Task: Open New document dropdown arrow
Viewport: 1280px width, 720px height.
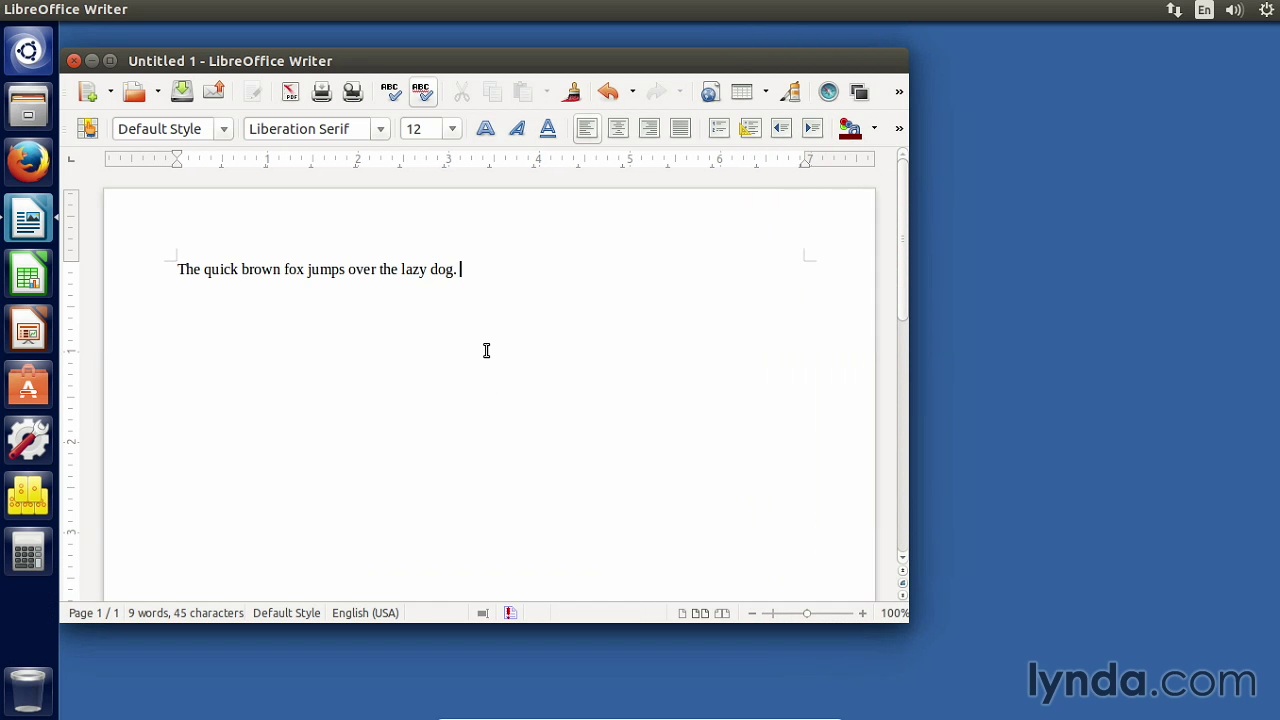Action: coord(110,92)
